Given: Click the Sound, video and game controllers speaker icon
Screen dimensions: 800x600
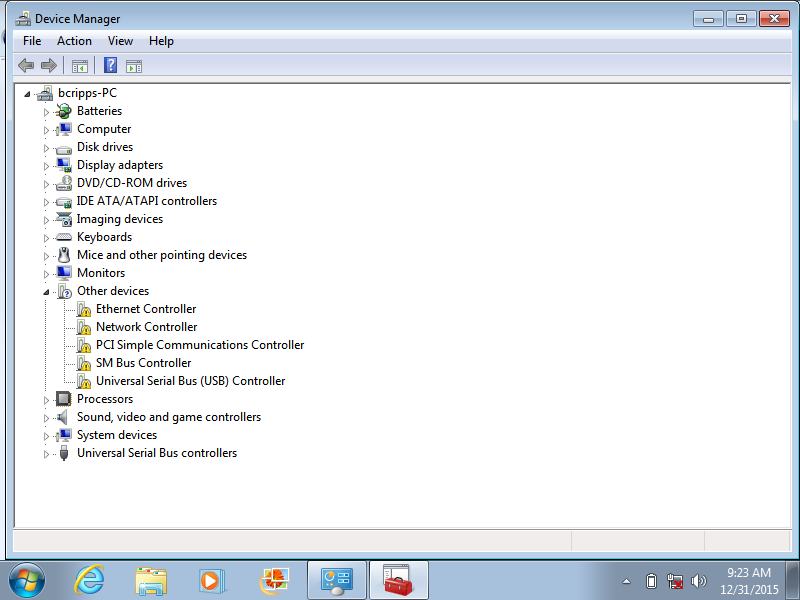Looking at the screenshot, I should click(63, 417).
